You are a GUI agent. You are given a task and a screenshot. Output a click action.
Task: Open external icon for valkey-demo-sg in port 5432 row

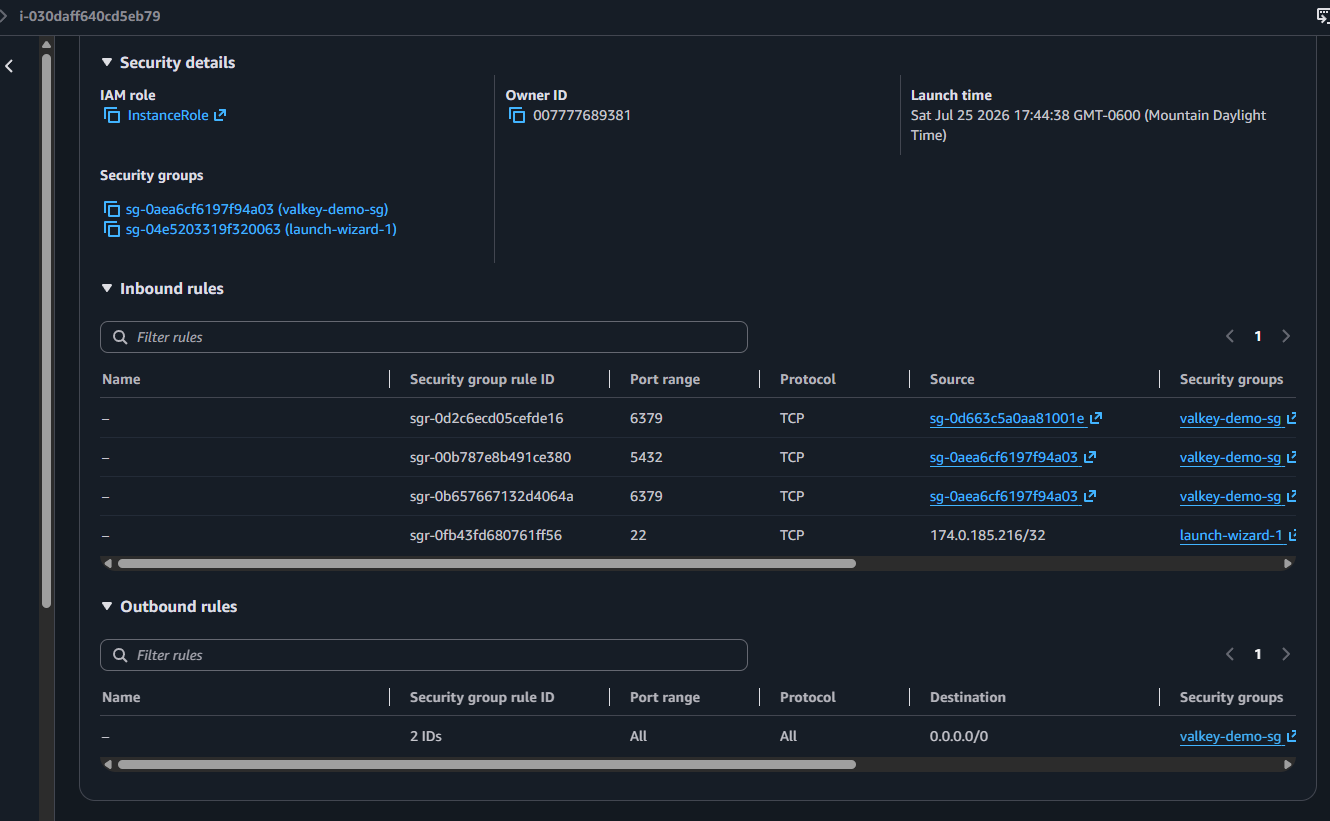(x=1291, y=457)
